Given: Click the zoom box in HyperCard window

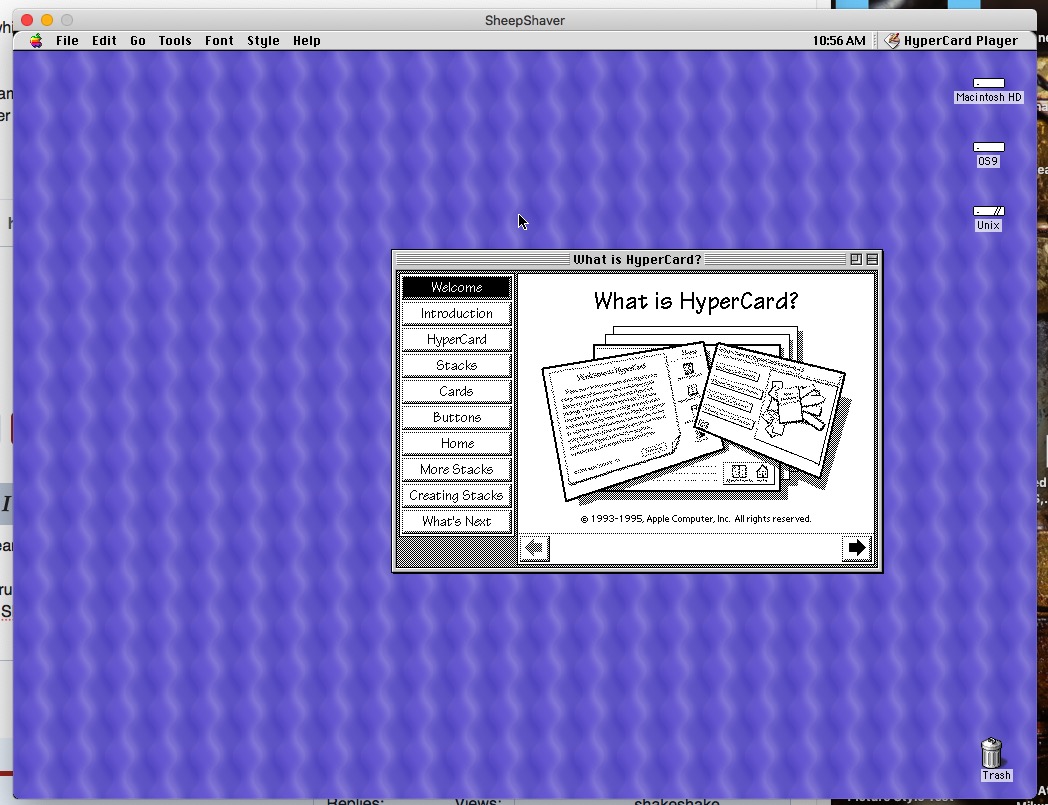Looking at the screenshot, I should click(856, 259).
